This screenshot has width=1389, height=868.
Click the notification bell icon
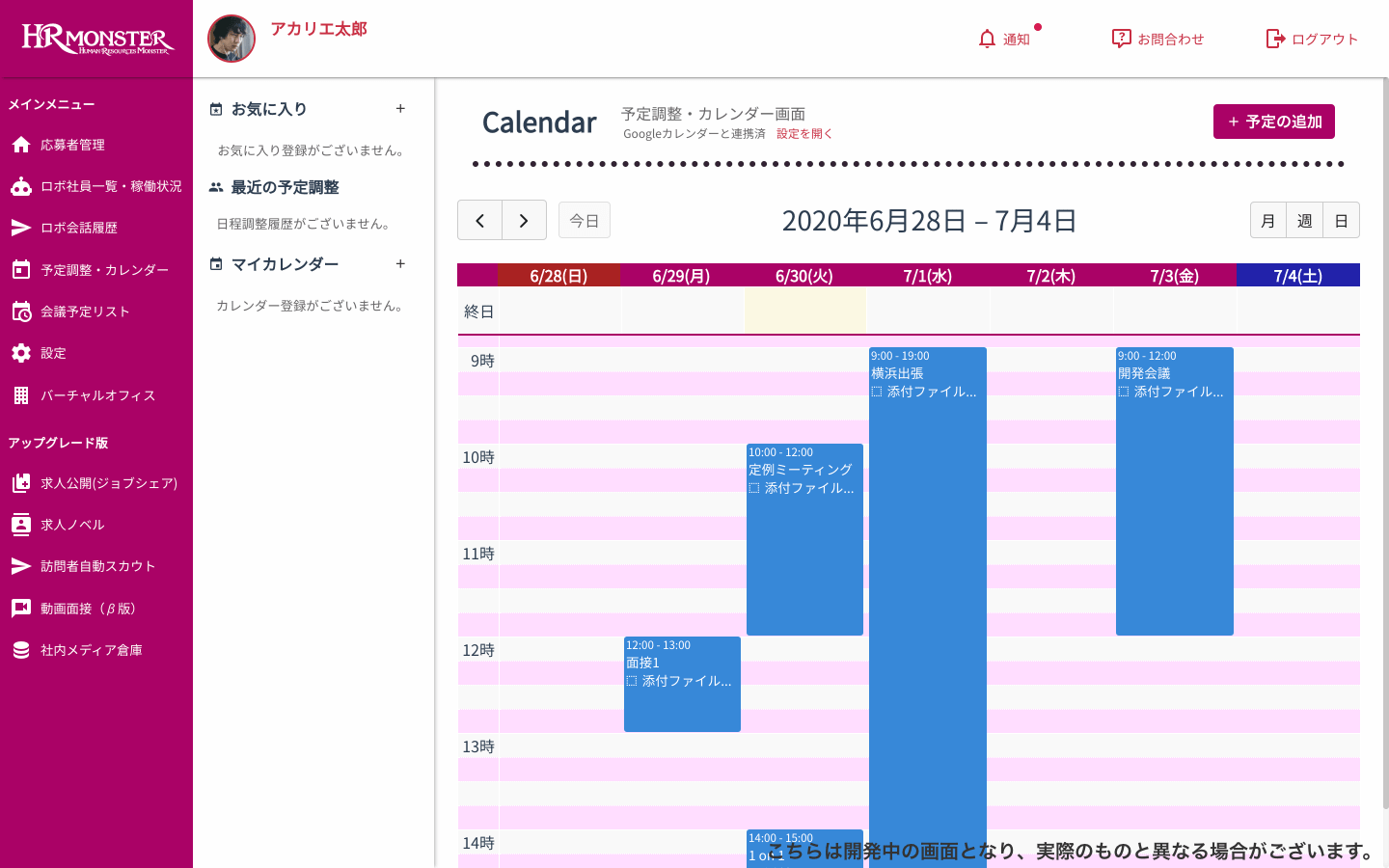tap(987, 39)
